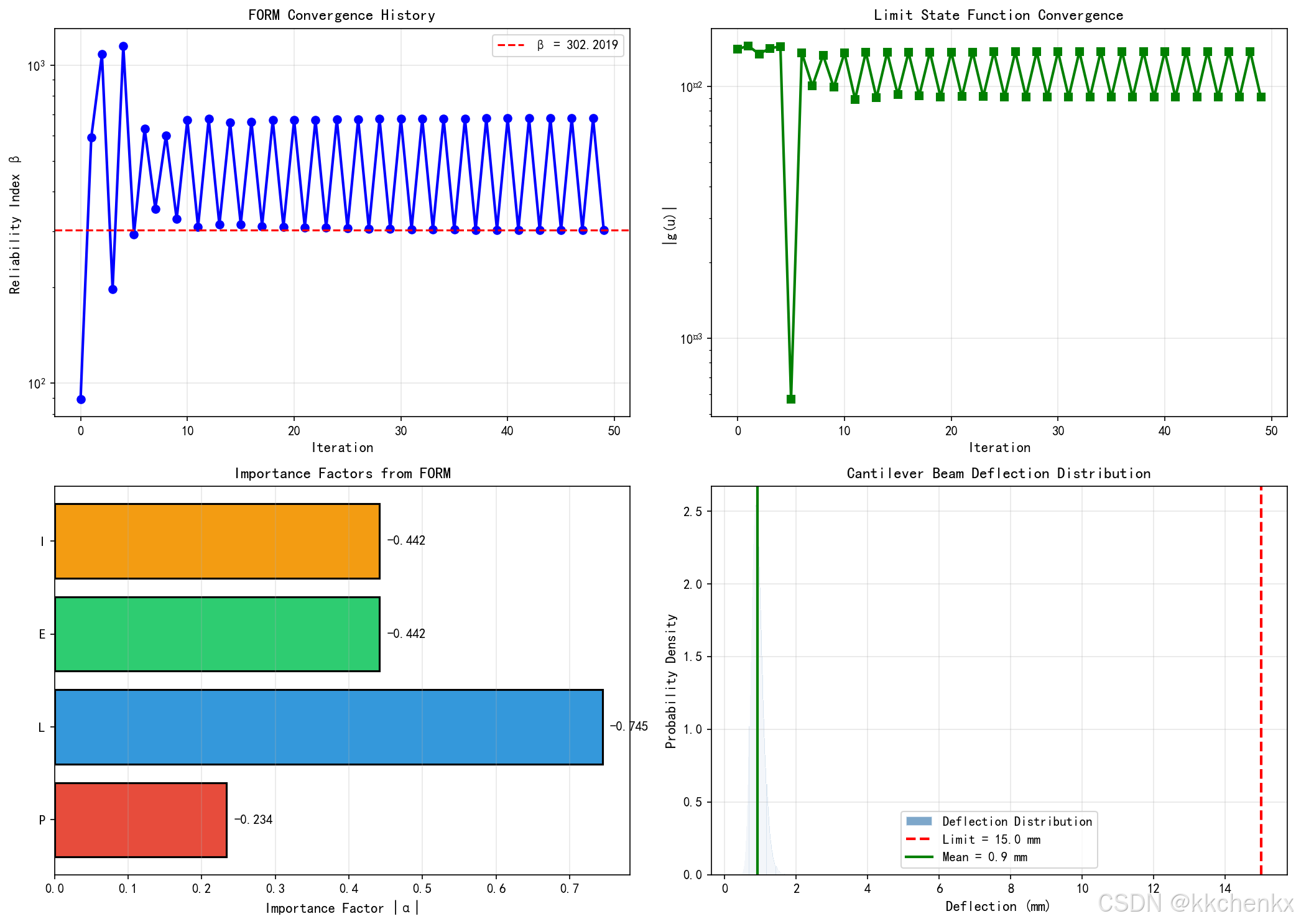Click the 'Cantilever Beam Deflection Distribution' title
1296x924 pixels.
coord(998,473)
